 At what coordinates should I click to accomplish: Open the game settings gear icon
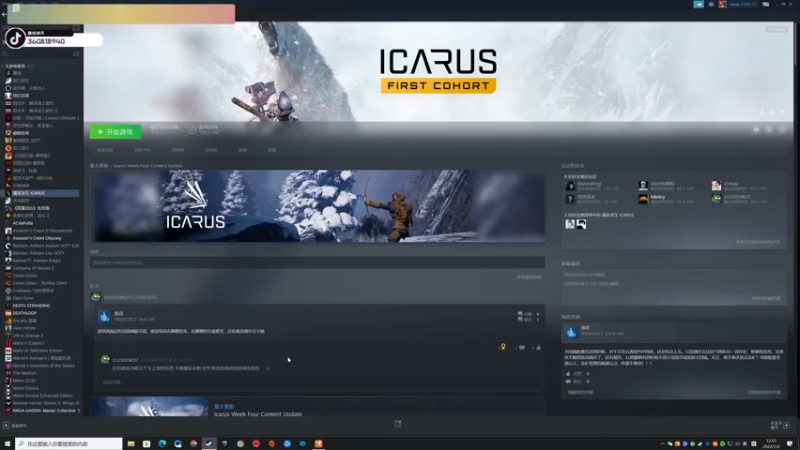pyautogui.click(x=756, y=130)
